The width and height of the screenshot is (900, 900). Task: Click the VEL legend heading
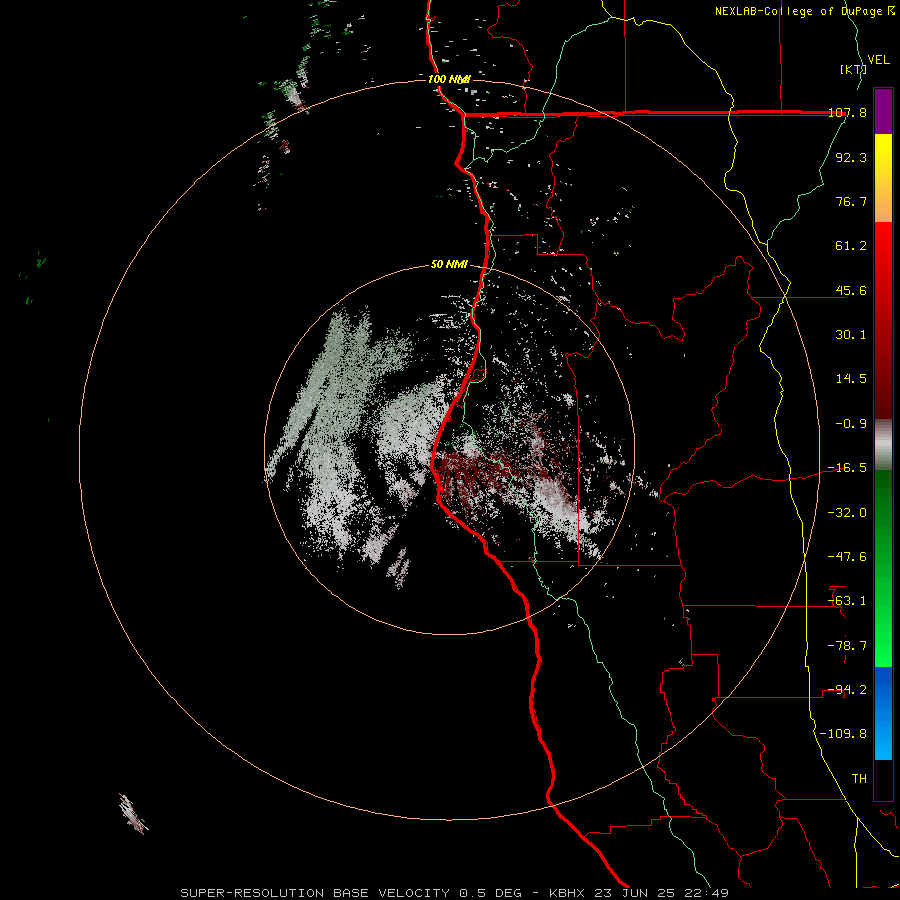(x=878, y=60)
